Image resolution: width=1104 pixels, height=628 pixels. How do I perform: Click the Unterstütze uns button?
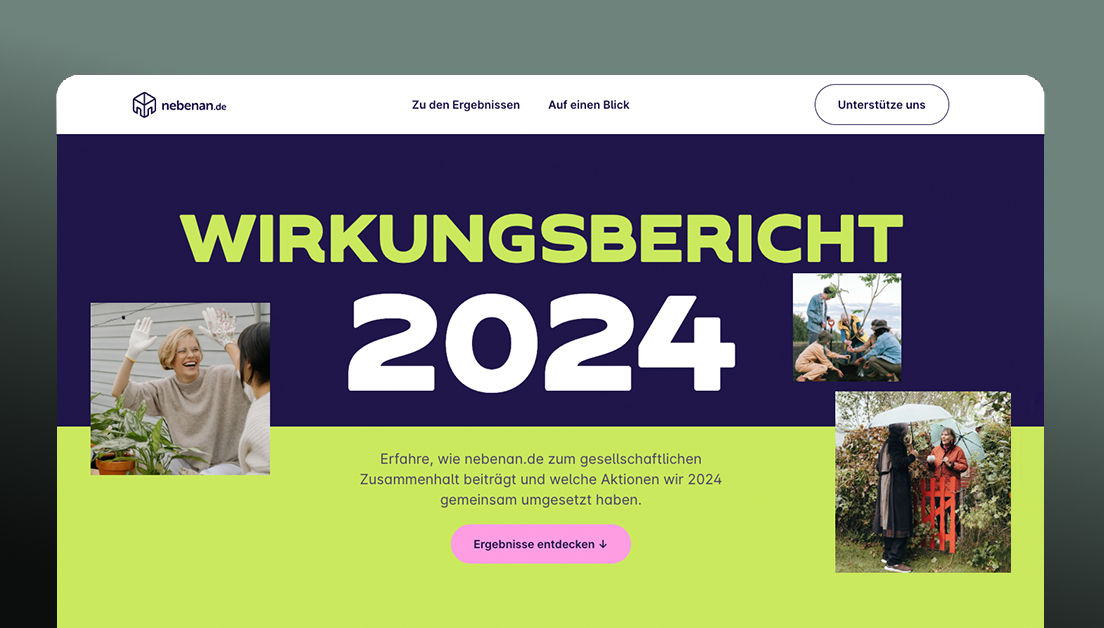882,105
